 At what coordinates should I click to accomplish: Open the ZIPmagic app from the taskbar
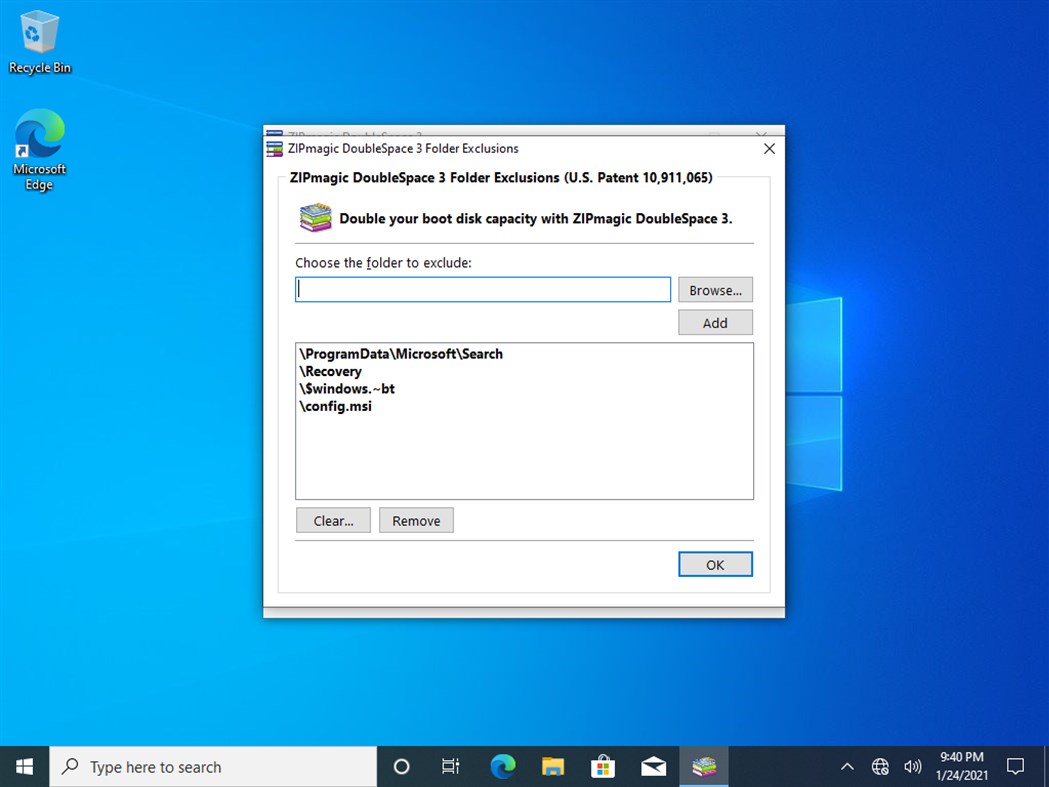[703, 766]
